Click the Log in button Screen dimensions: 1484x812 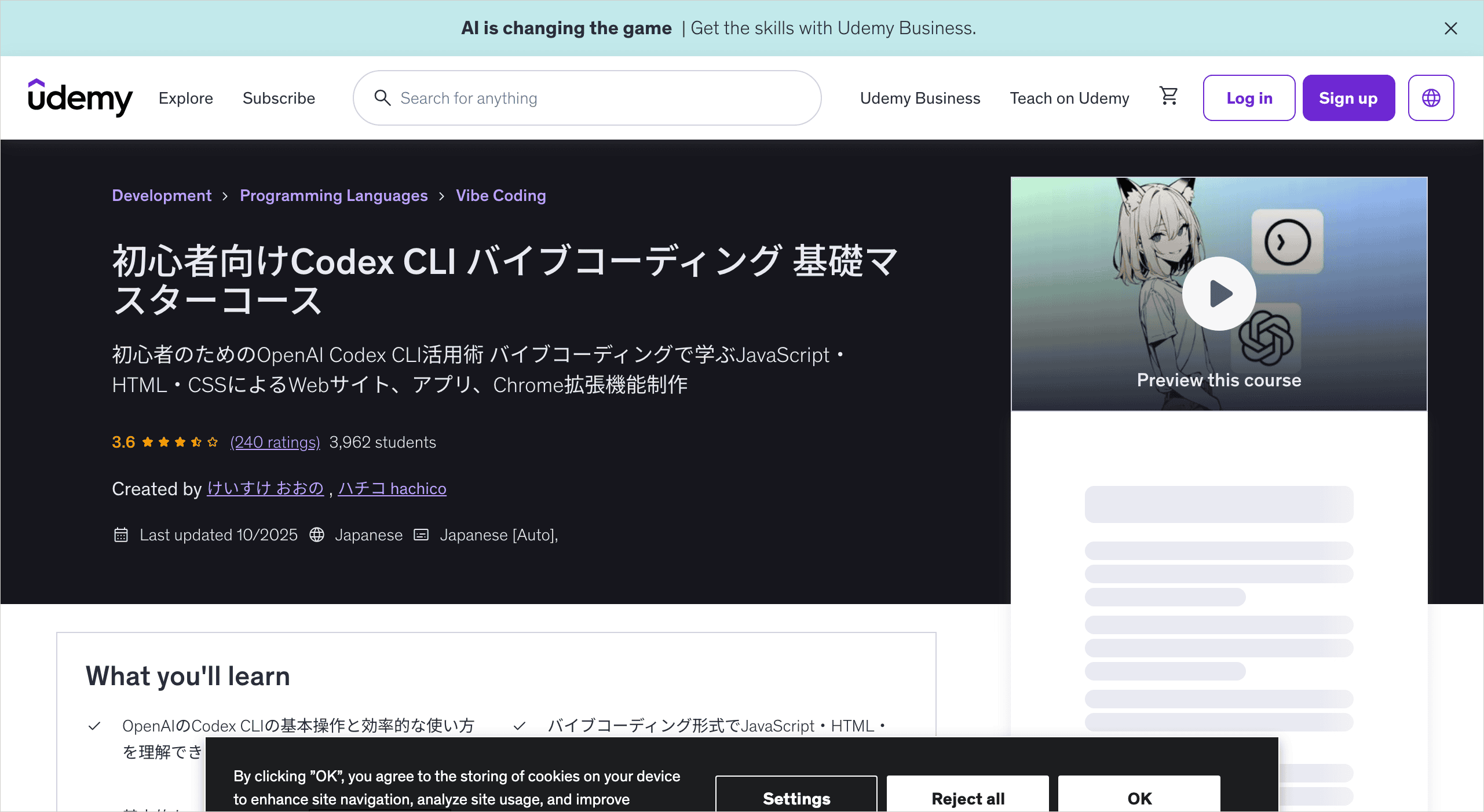[1249, 98]
